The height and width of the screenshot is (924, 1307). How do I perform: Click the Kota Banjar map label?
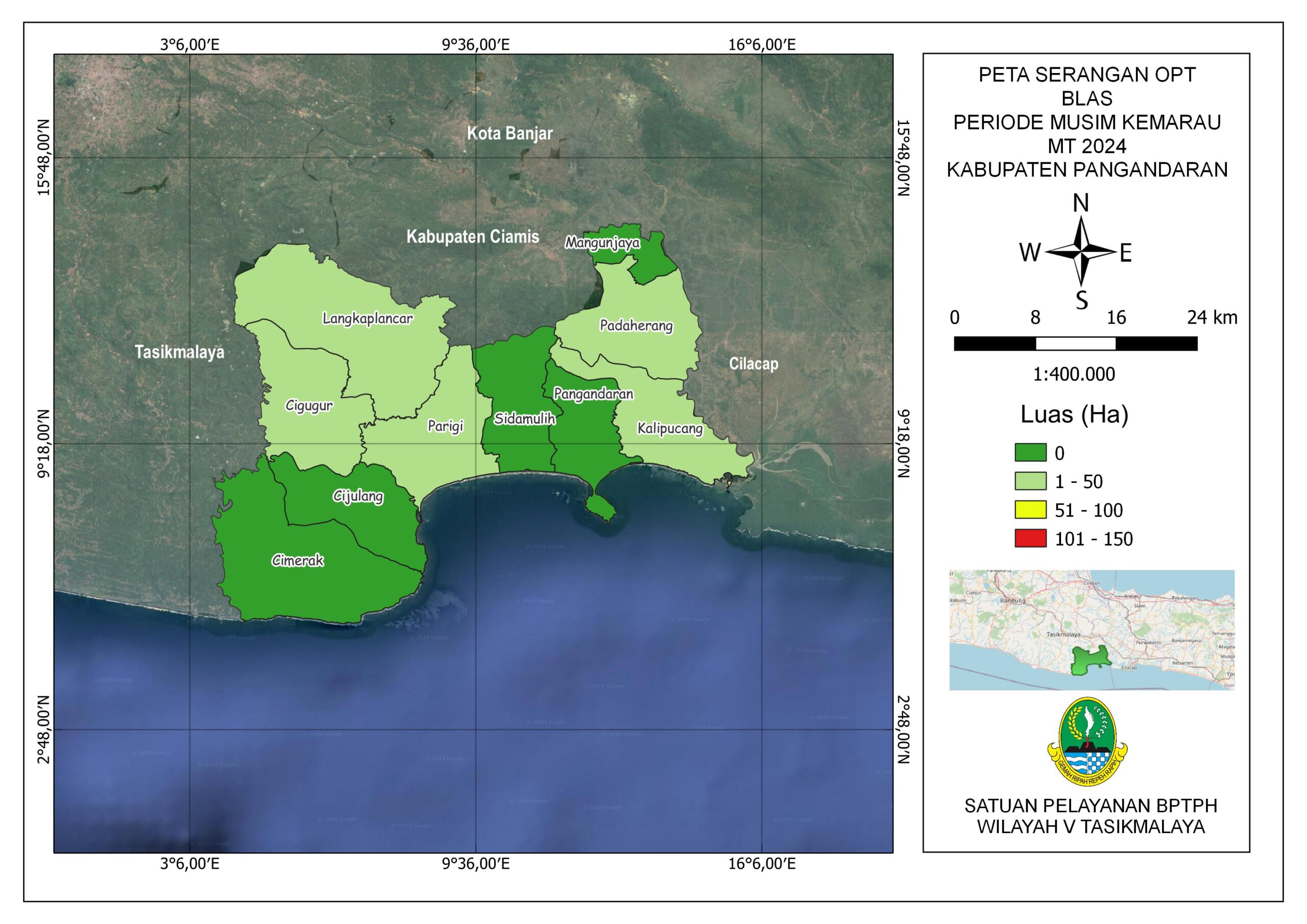point(510,133)
